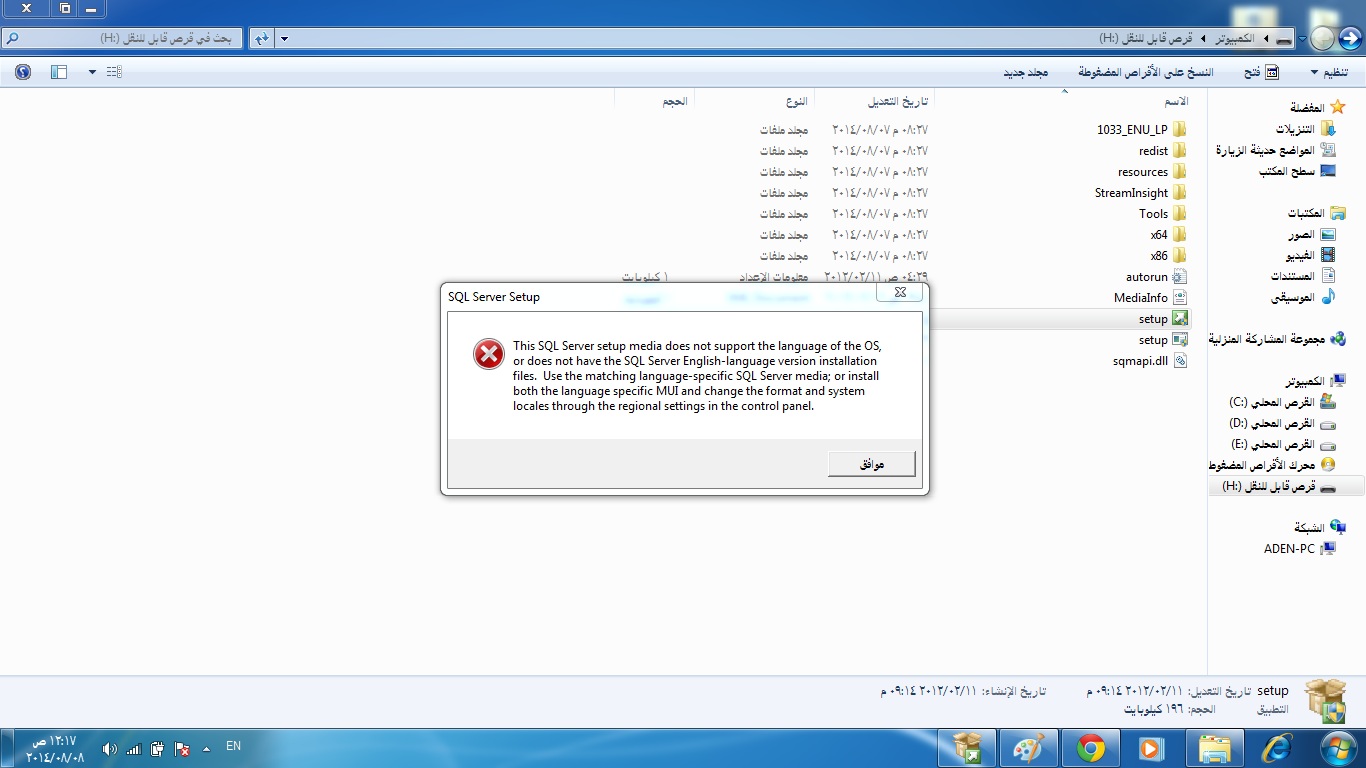Open Paint from the taskbar

(x=1029, y=748)
